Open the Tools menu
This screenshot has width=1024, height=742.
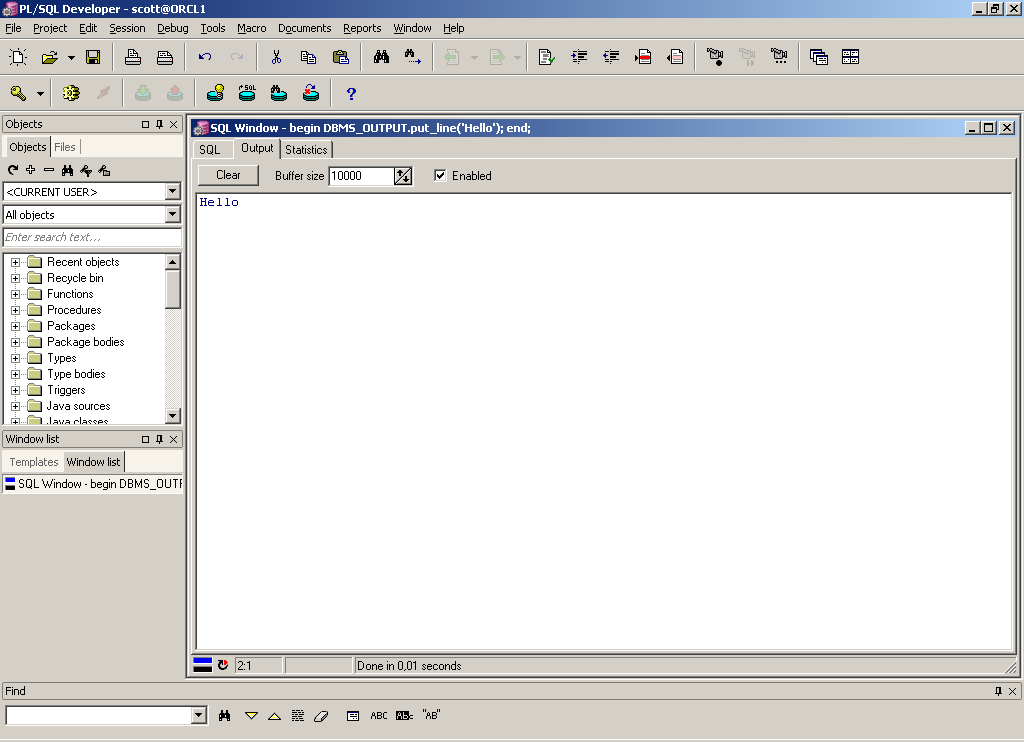coord(212,28)
